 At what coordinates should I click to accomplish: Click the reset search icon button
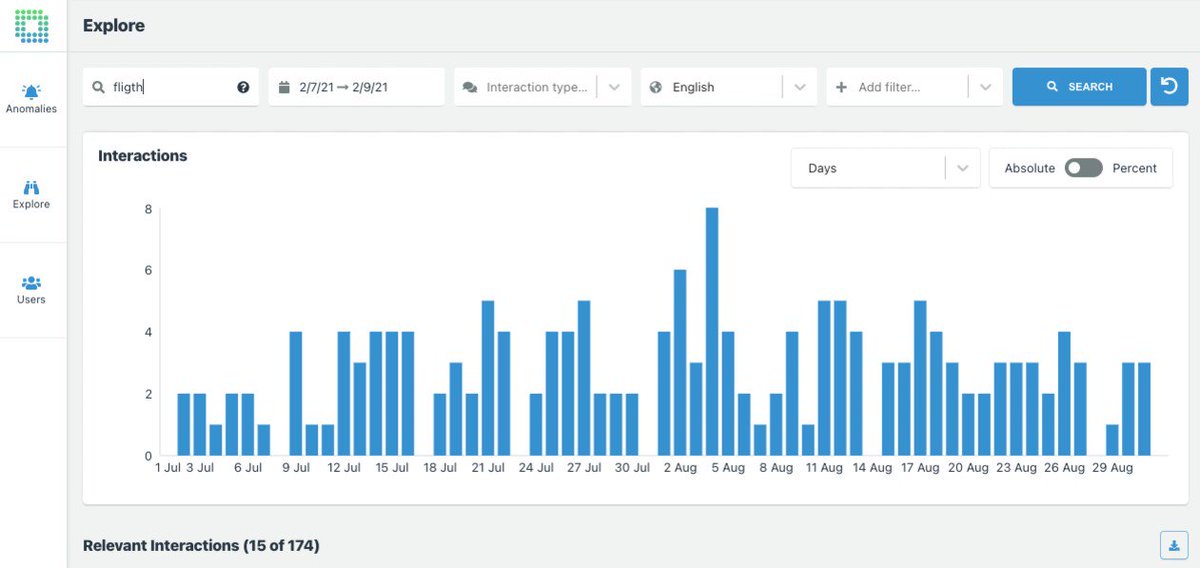coord(1169,87)
